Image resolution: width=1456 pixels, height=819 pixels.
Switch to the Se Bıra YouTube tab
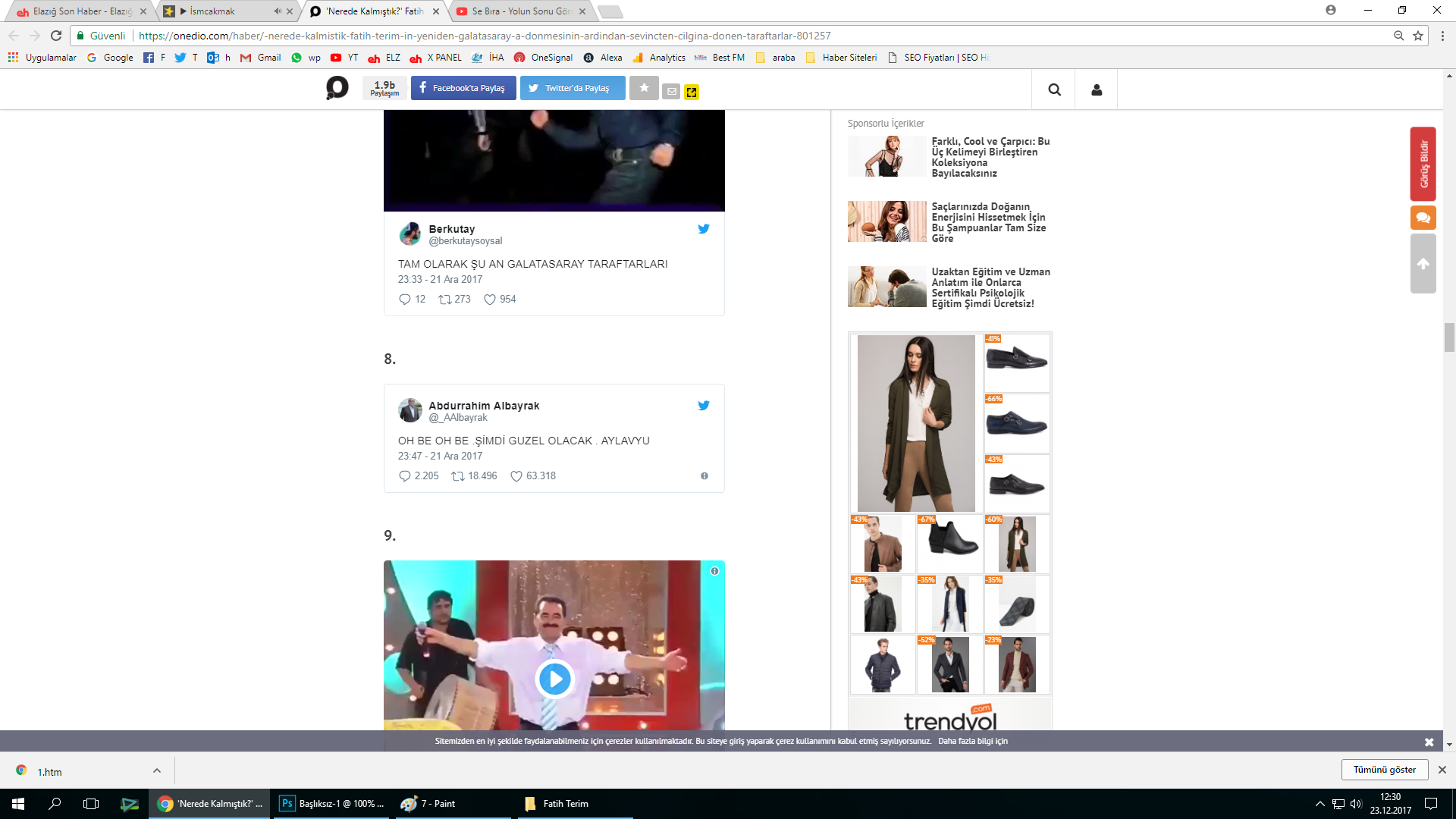520,11
